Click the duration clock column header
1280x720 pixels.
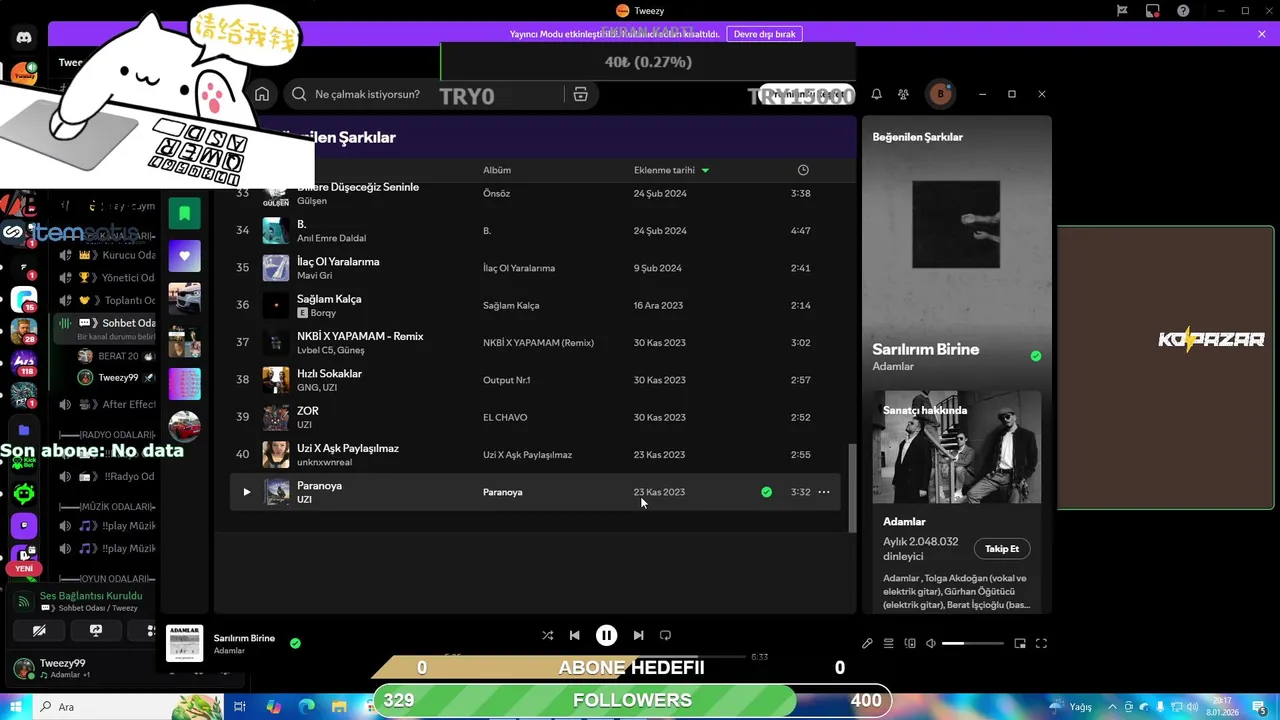coord(802,170)
